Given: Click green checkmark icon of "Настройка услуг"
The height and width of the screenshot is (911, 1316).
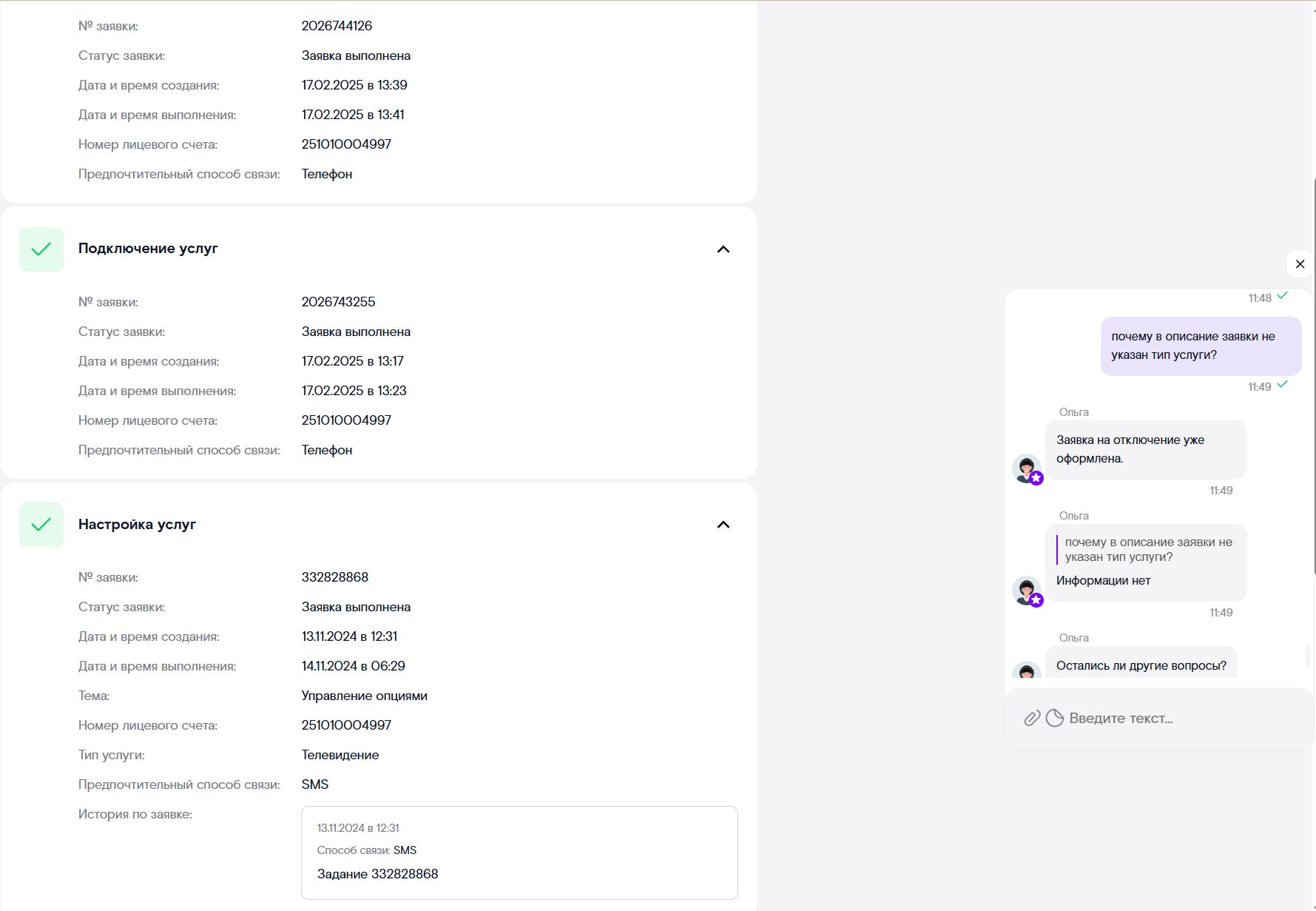Looking at the screenshot, I should click(41, 525).
